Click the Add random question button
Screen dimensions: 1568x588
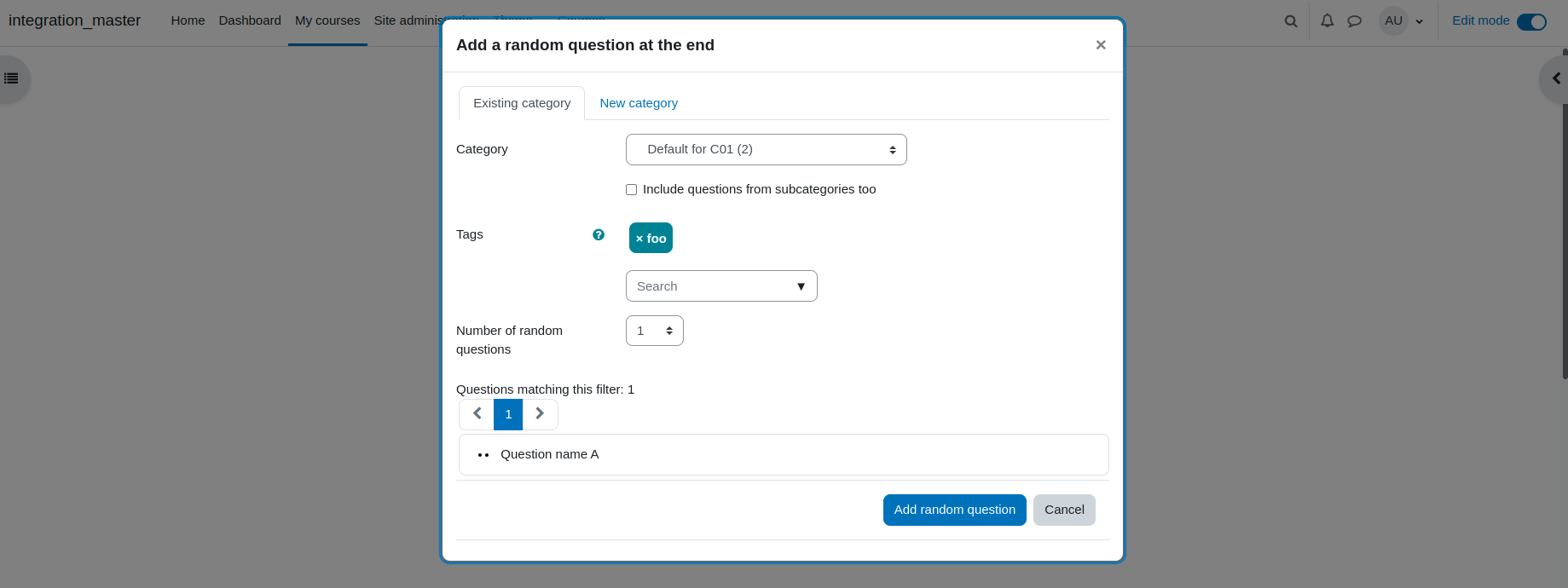click(954, 510)
